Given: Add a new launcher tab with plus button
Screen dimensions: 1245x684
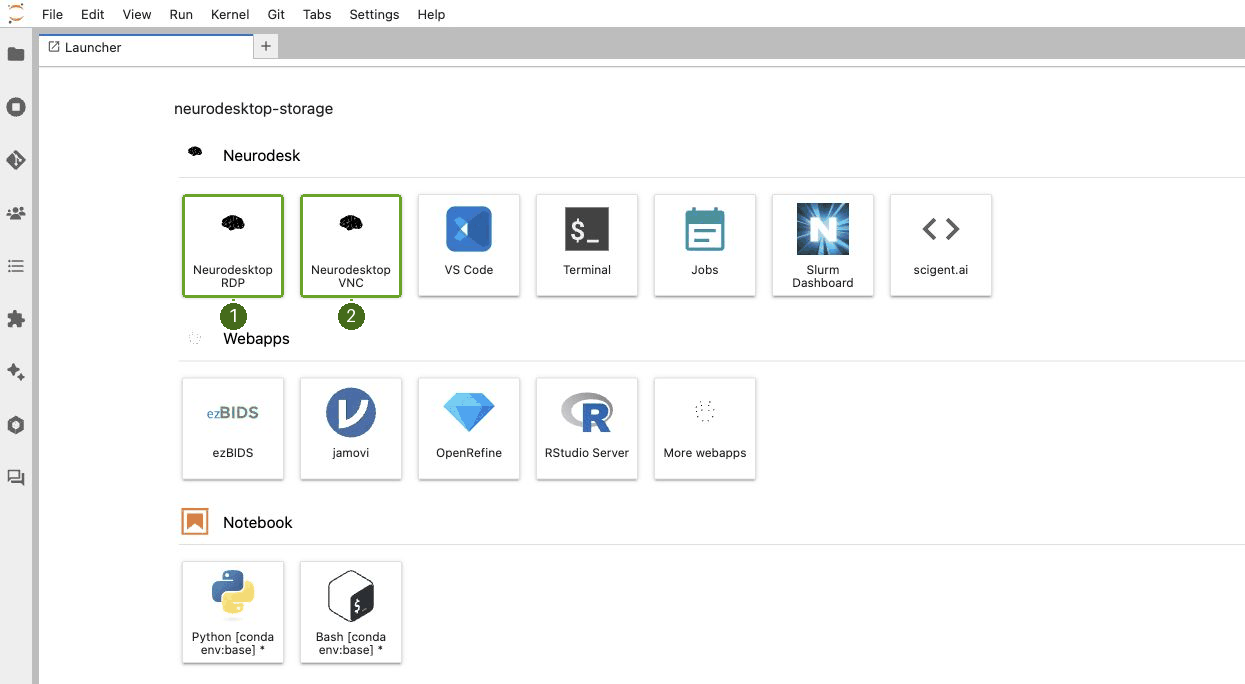Looking at the screenshot, I should click(x=266, y=46).
